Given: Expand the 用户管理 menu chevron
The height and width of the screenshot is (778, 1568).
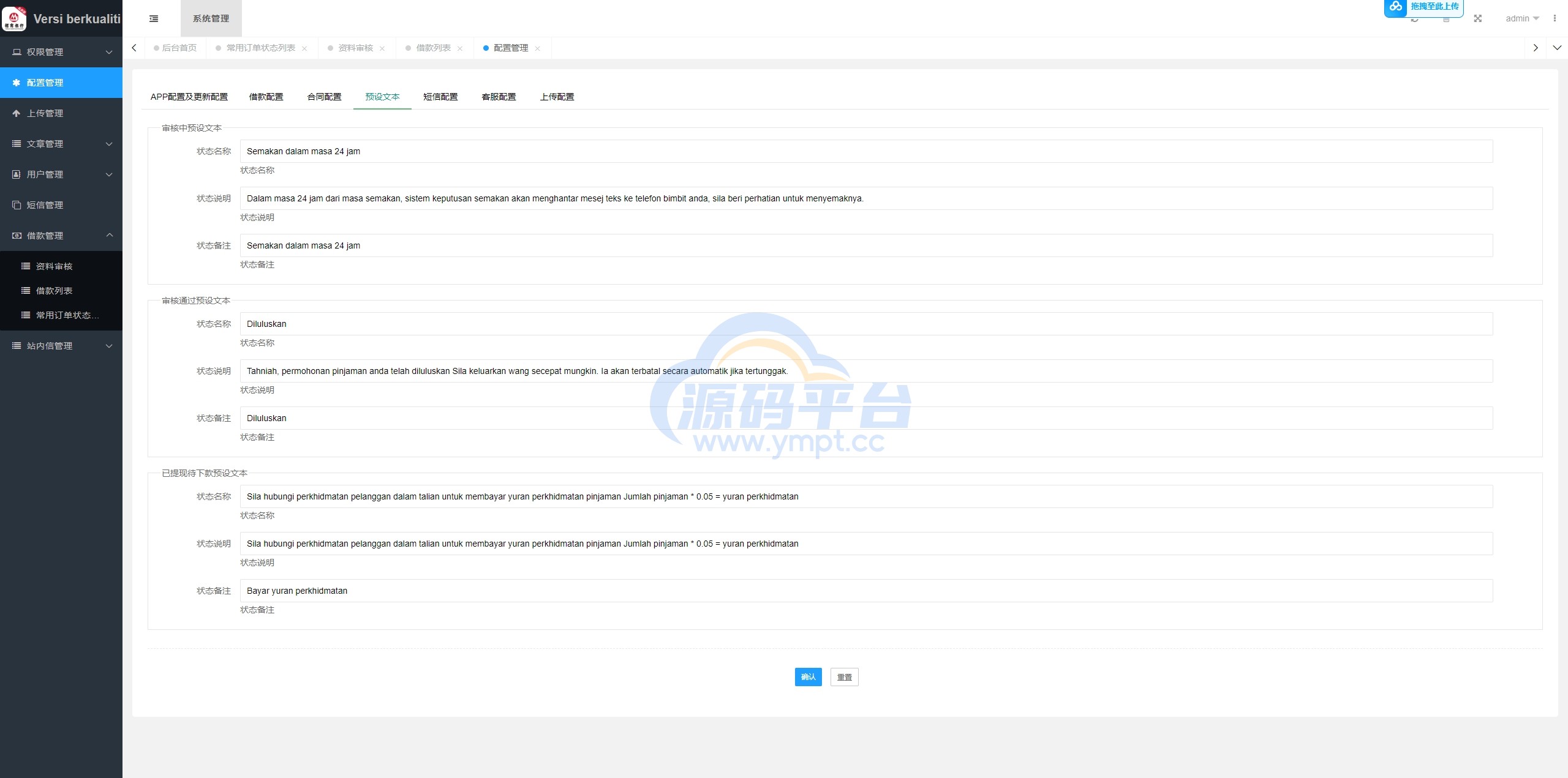Looking at the screenshot, I should pyautogui.click(x=109, y=174).
